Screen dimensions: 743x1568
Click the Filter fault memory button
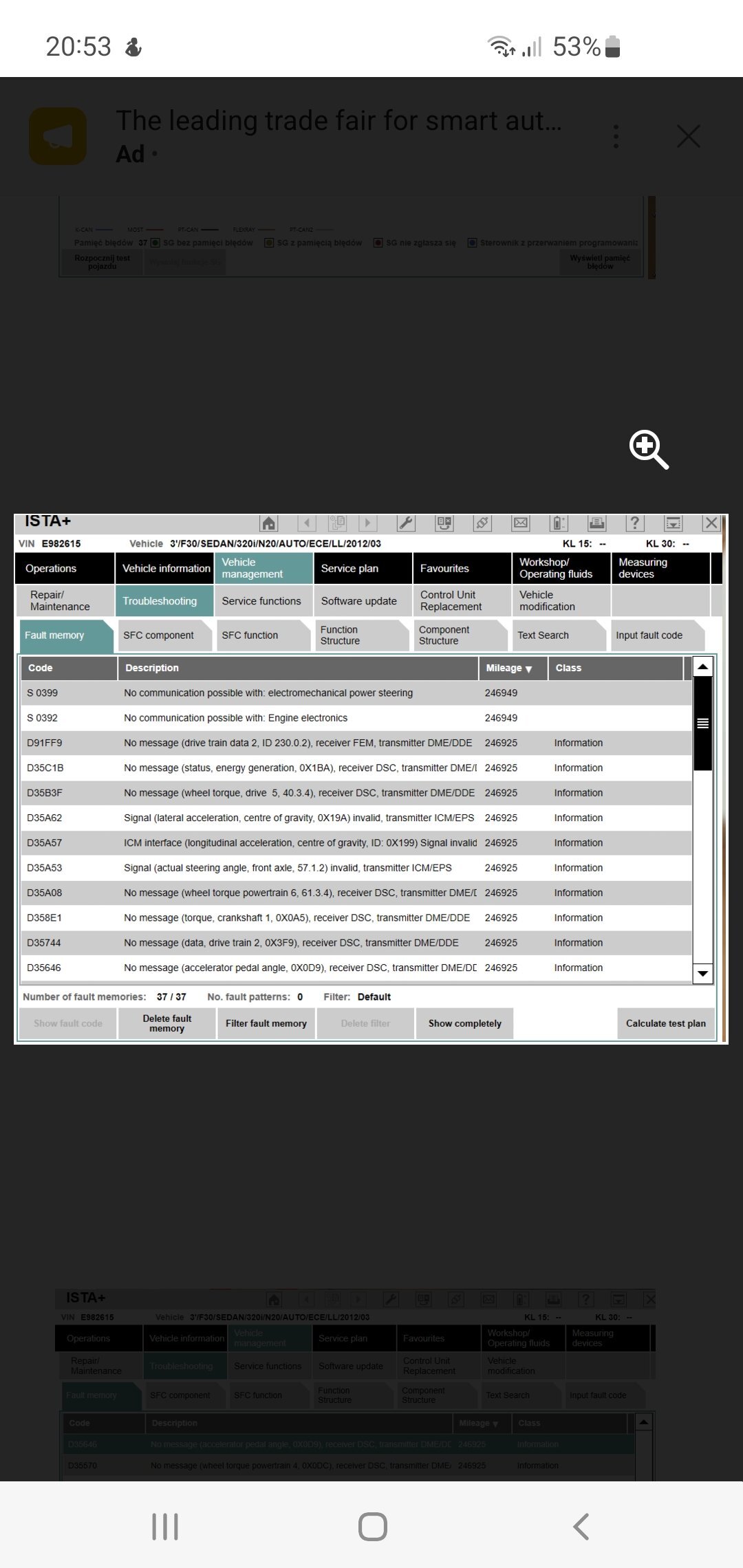pyautogui.click(x=266, y=1023)
